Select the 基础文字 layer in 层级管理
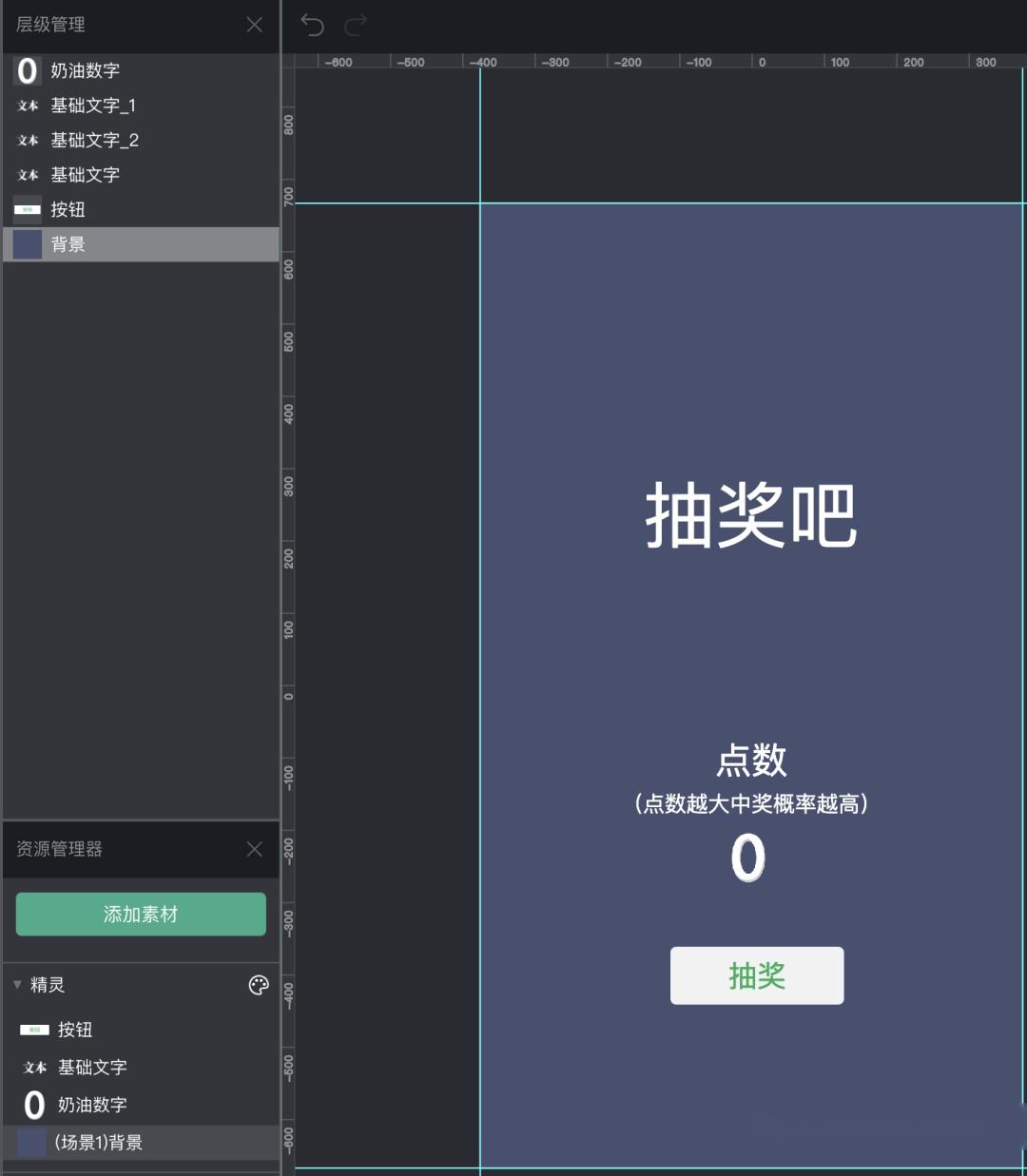This screenshot has height=1176, width=1027. coord(85,175)
